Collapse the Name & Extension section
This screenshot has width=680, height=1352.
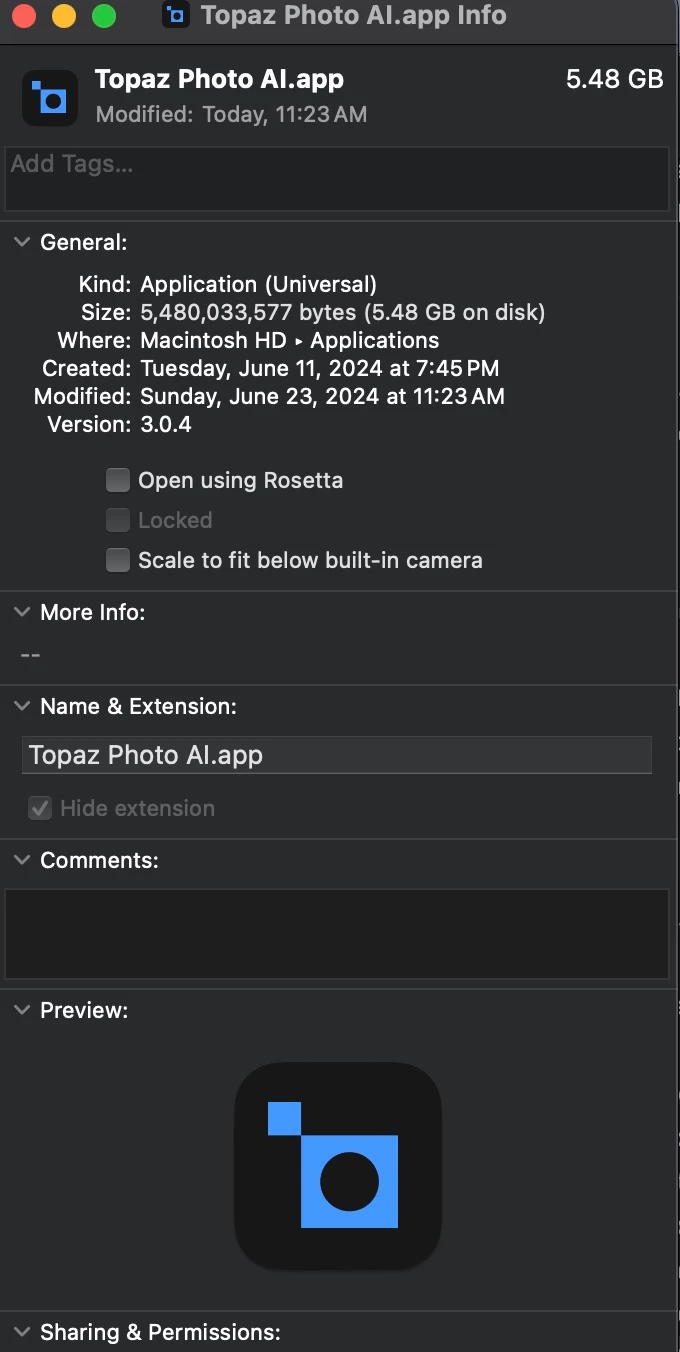pyautogui.click(x=21, y=706)
